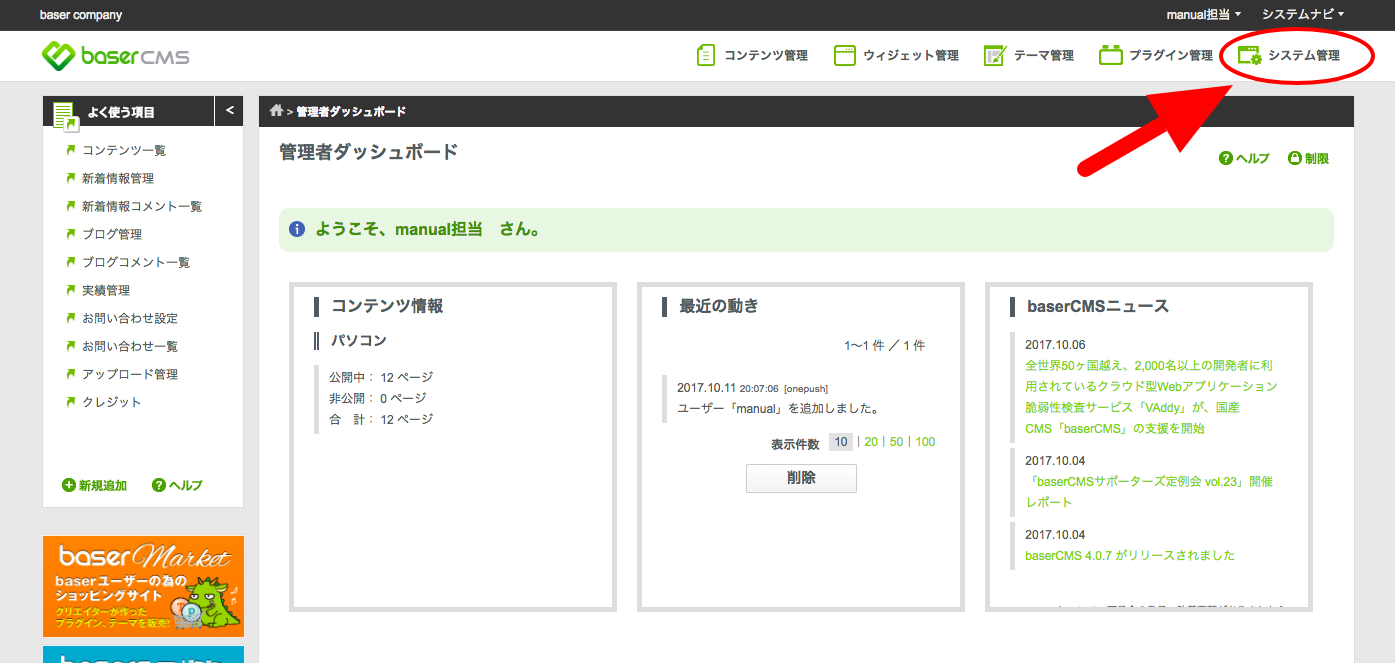Open コンテンツ一覧 in the sidebar

pyautogui.click(x=124, y=150)
